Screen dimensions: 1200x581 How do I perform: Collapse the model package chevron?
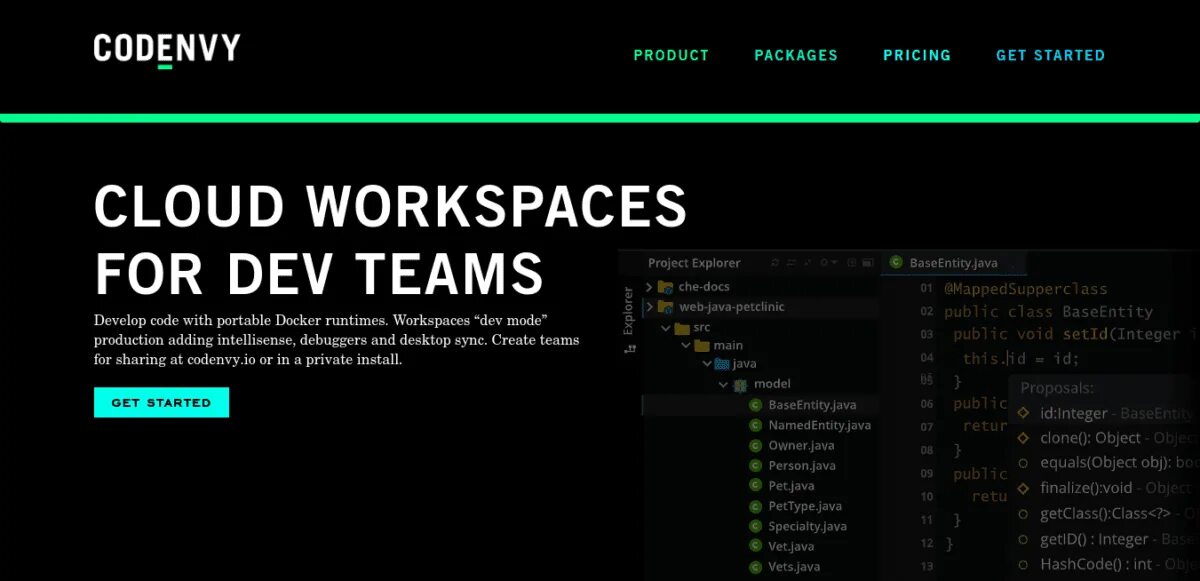723,384
